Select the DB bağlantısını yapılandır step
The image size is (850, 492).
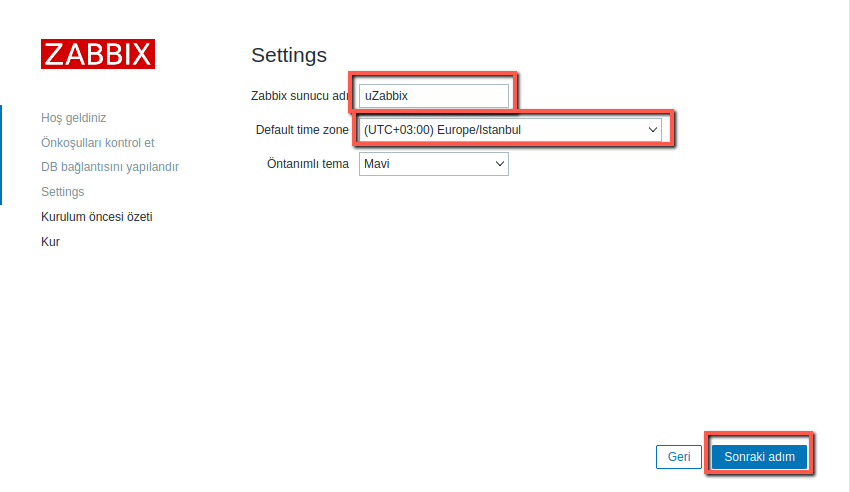point(109,167)
